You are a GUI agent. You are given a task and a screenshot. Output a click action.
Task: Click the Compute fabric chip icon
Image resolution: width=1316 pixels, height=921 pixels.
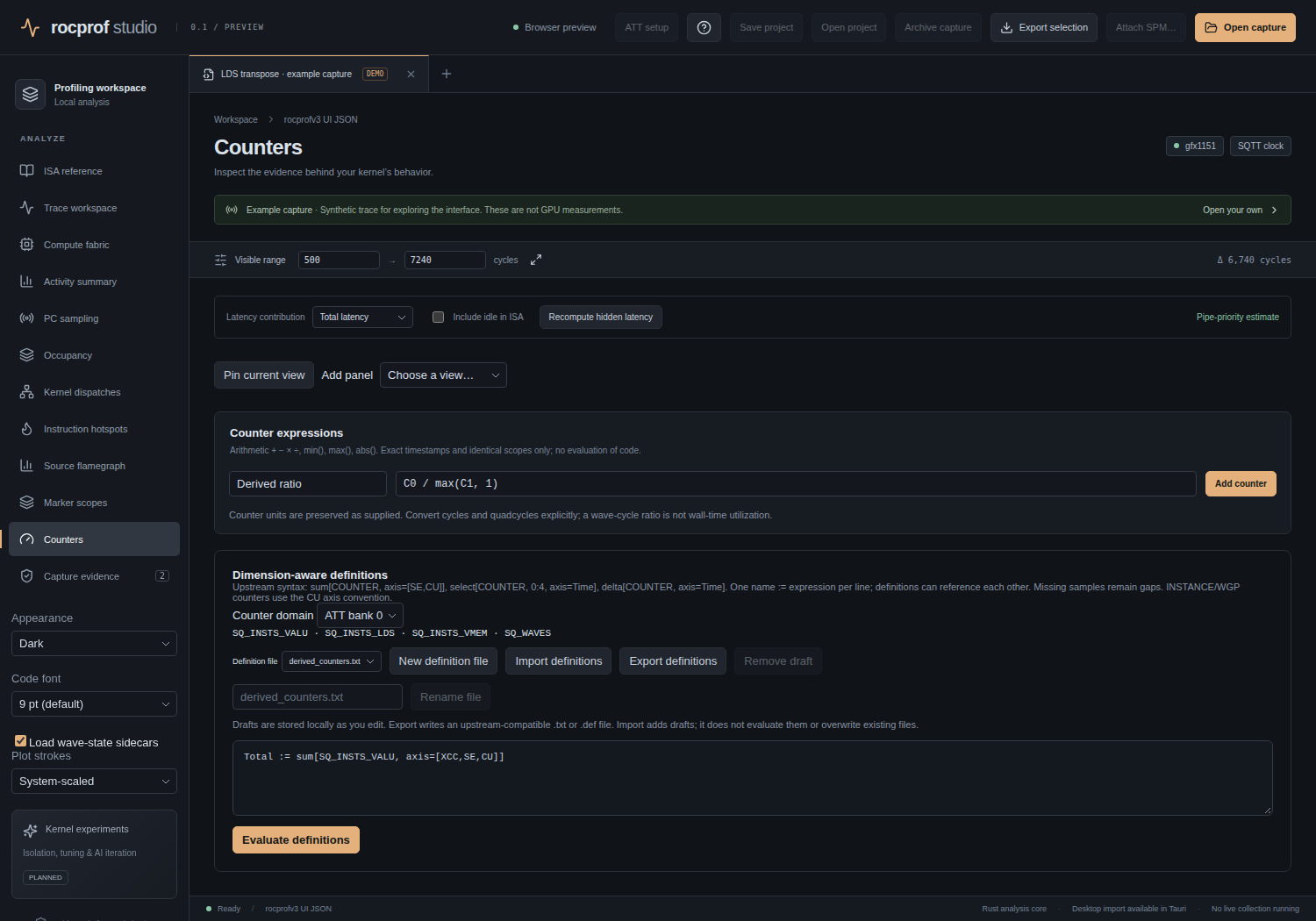point(27,245)
